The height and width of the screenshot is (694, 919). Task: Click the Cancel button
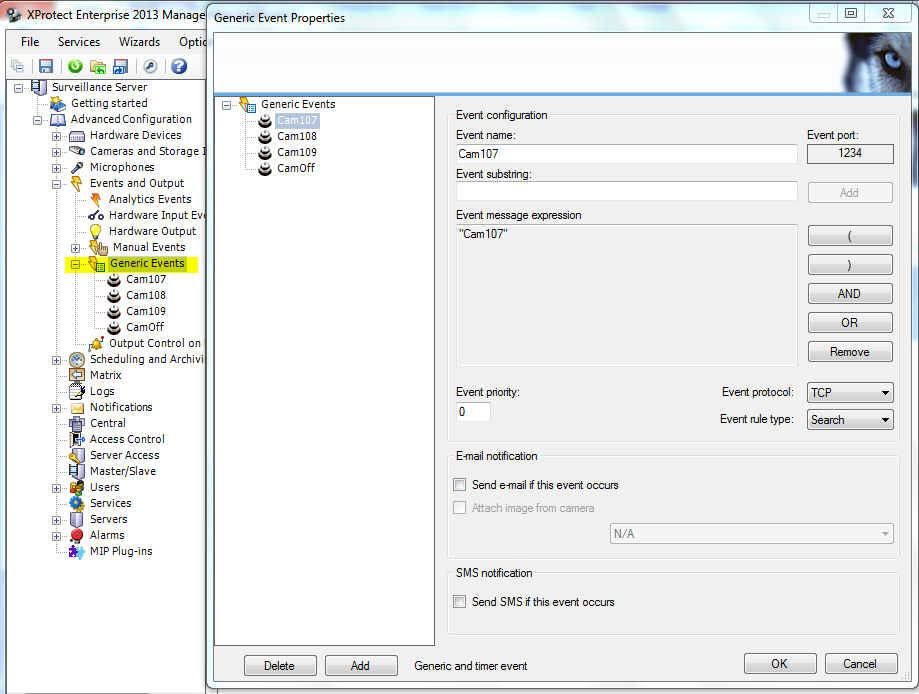(x=860, y=664)
